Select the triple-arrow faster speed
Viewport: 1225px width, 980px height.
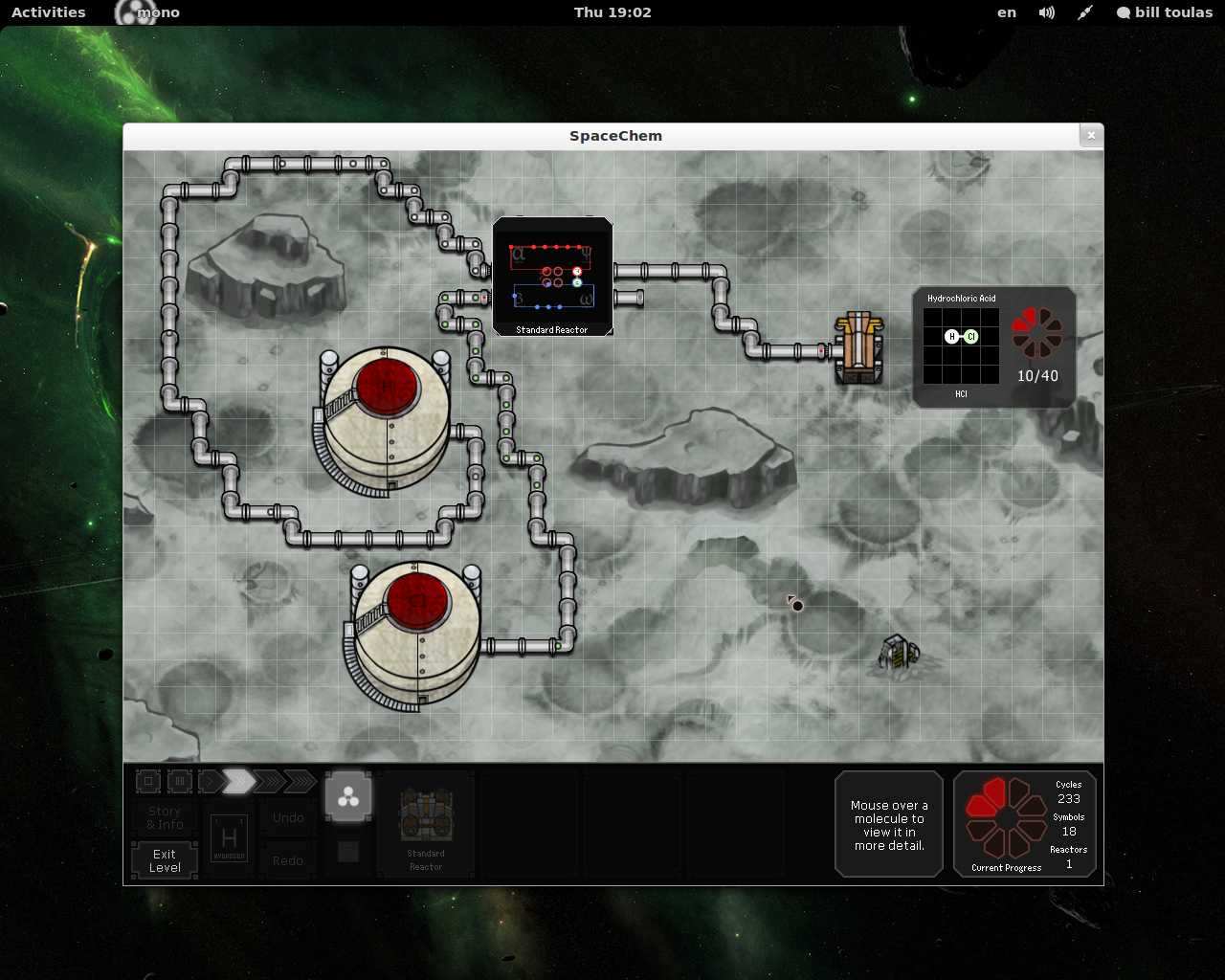(x=270, y=782)
